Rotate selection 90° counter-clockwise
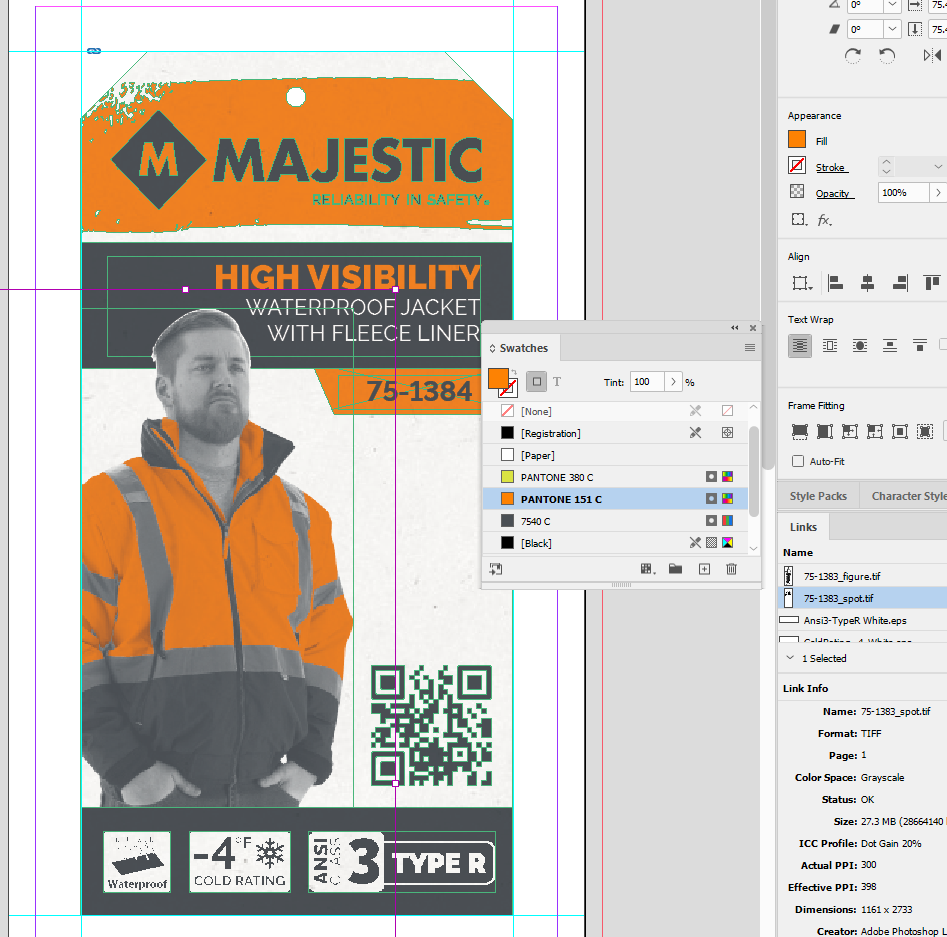The width and height of the screenshot is (947, 937). [x=887, y=56]
